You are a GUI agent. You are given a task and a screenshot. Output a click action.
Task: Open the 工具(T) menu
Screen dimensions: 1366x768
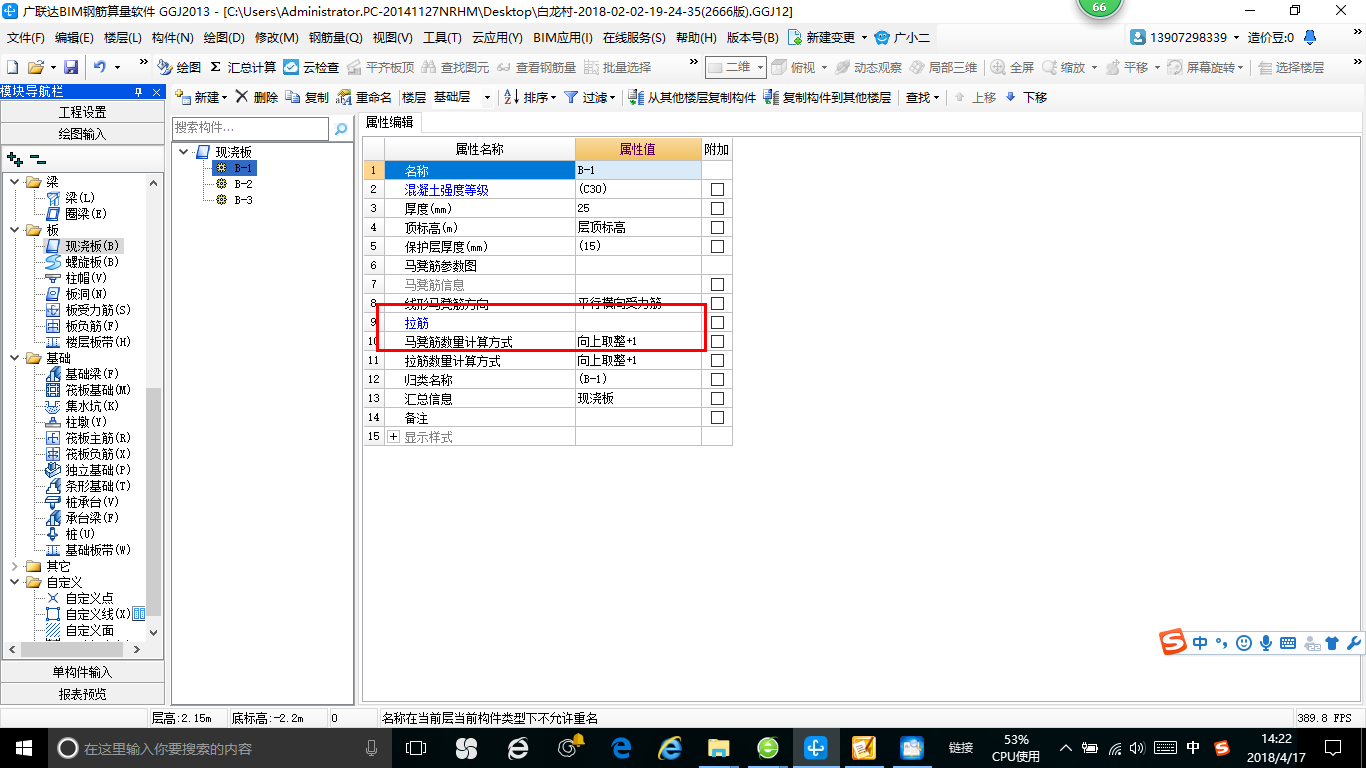(442, 38)
